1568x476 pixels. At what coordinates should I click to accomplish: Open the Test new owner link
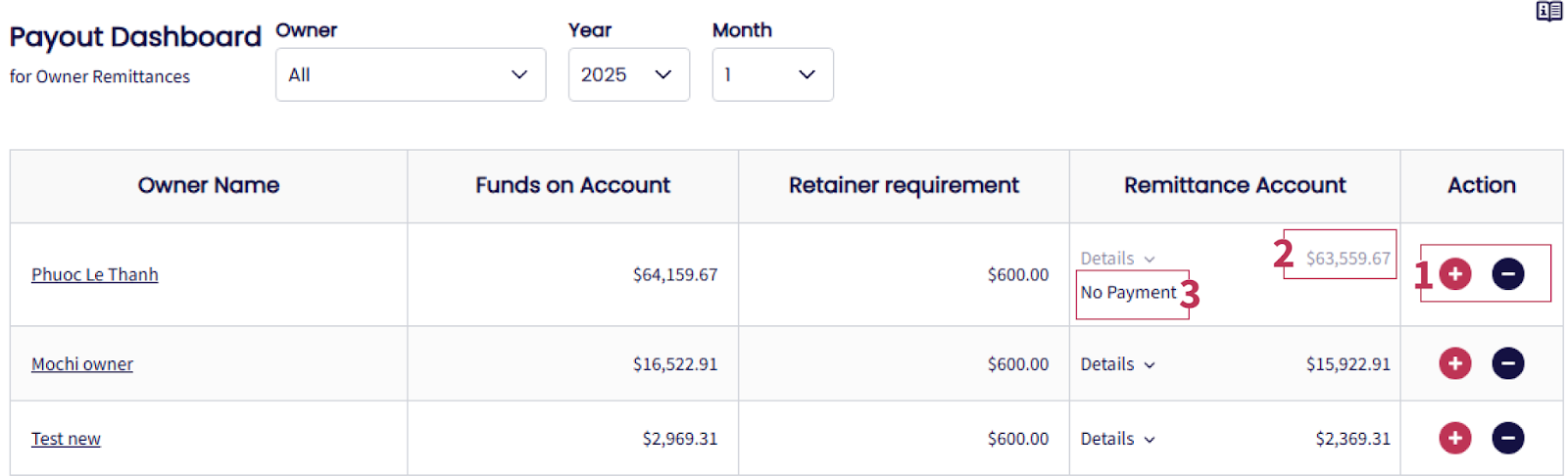[66, 439]
